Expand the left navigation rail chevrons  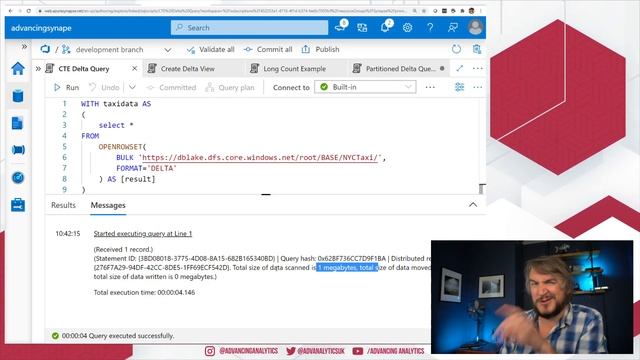coord(24,47)
